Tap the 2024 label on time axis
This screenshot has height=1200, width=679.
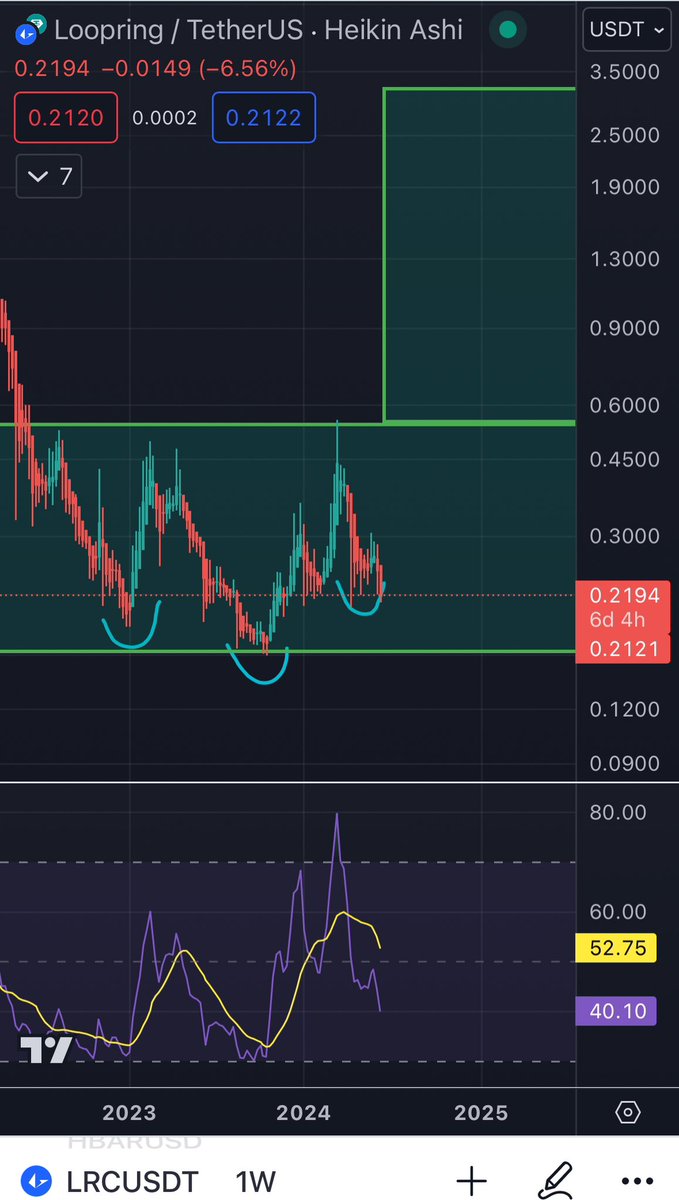coord(304,1113)
